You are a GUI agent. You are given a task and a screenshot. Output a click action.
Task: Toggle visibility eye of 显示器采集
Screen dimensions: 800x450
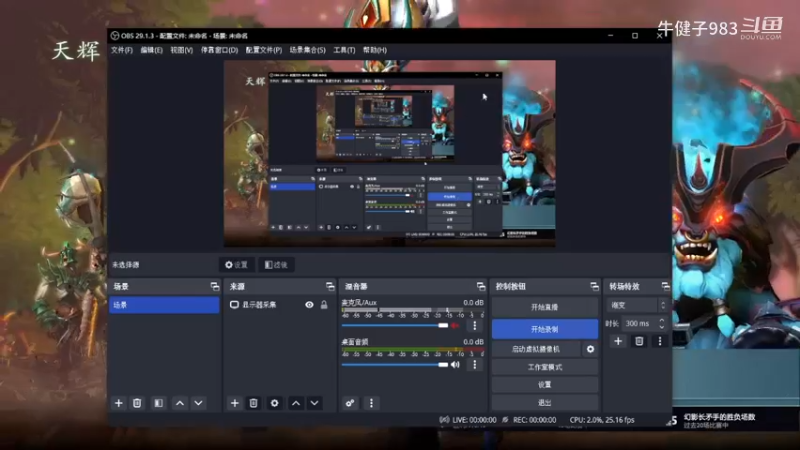[309, 305]
